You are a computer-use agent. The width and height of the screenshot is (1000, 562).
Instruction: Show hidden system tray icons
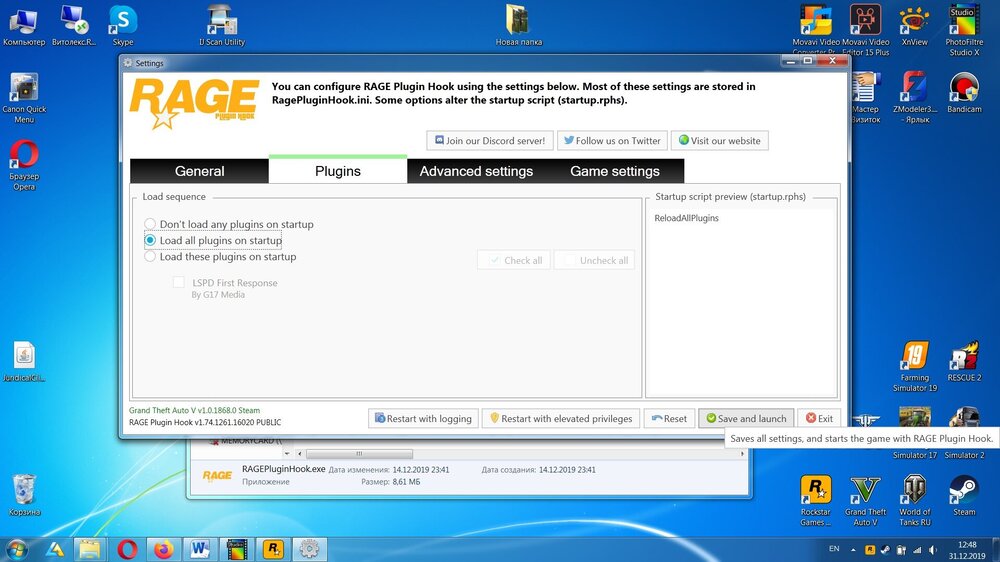[853, 549]
